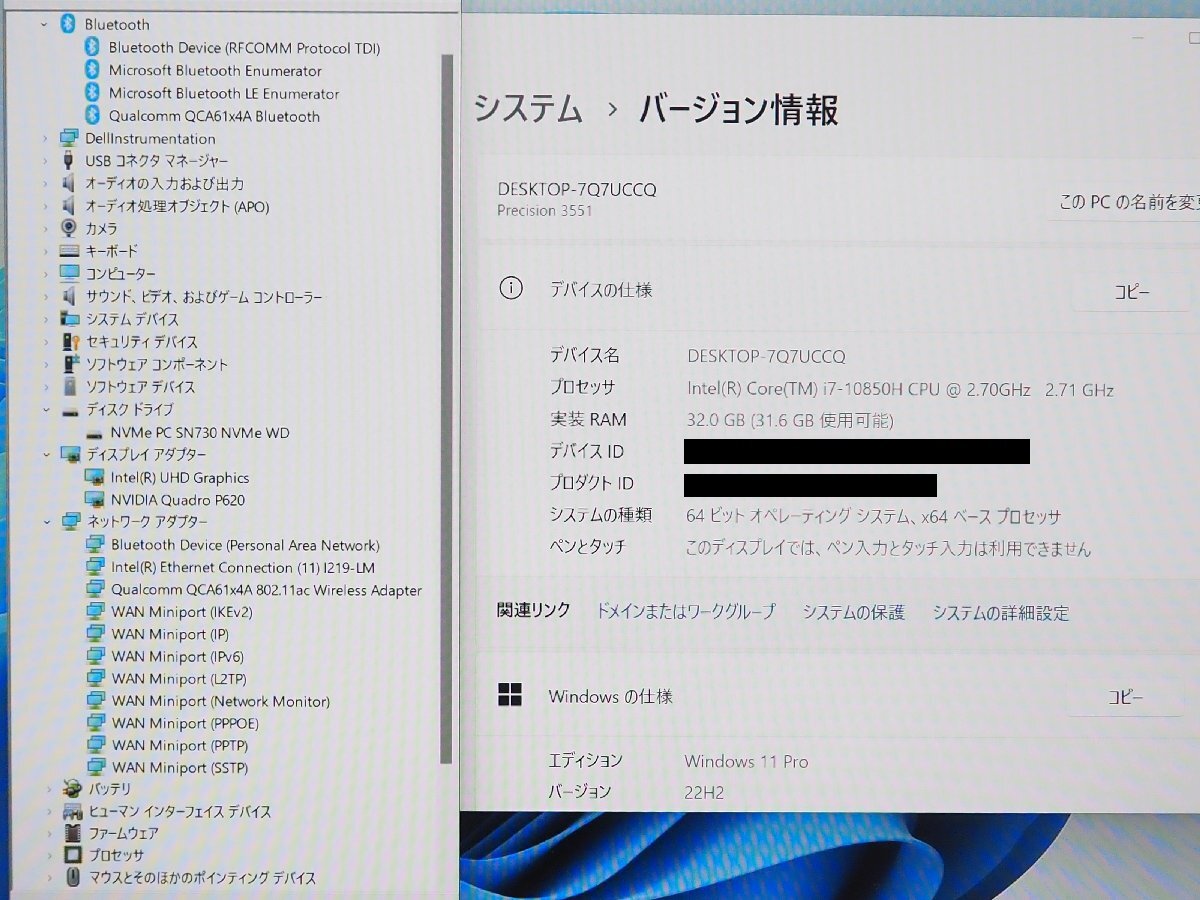Click the Qualcomm 802.11ac Wireless Adapter icon
Viewport: 1200px width, 900px height.
click(x=95, y=590)
